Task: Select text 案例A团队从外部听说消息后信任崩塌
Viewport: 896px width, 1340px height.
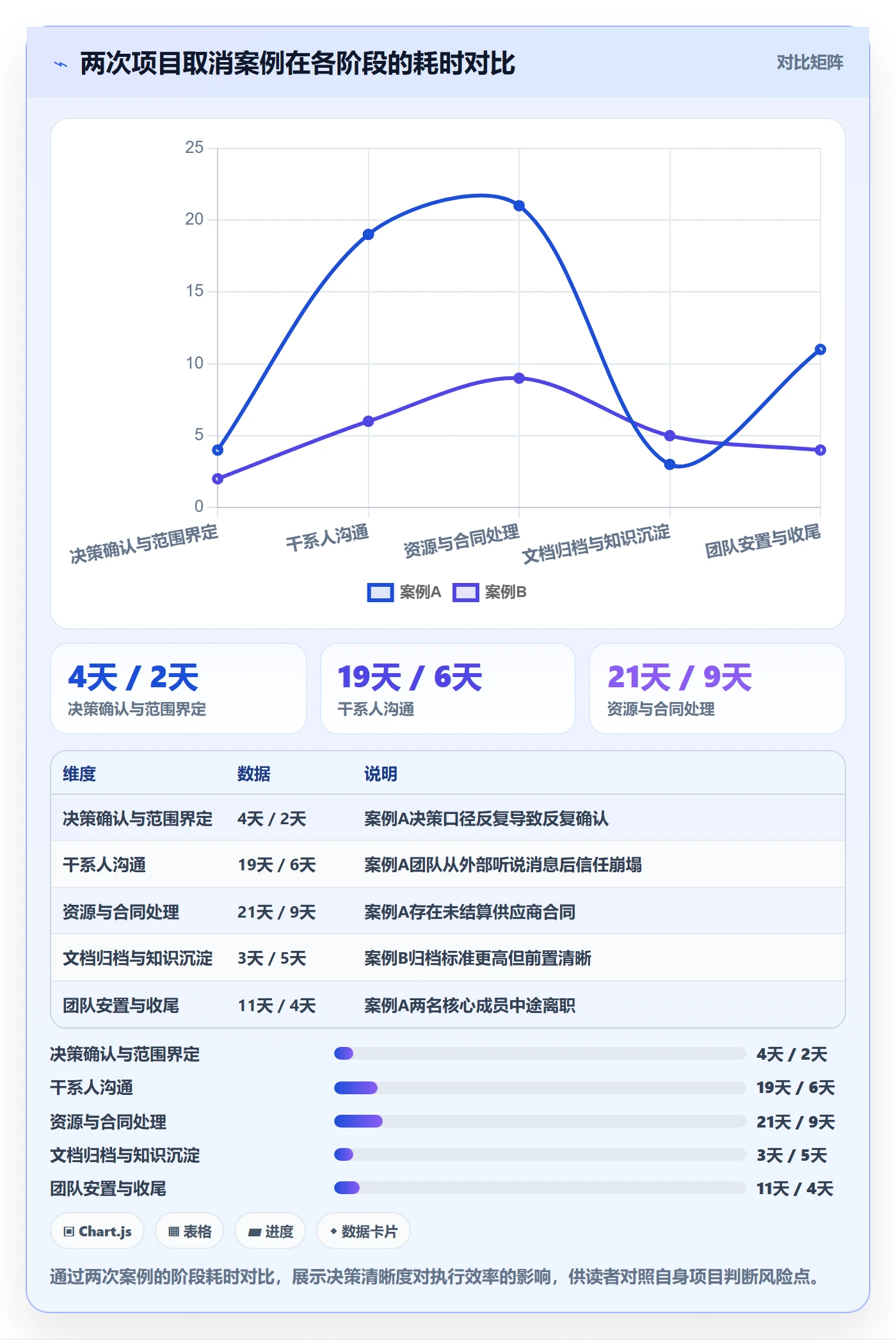Action: (x=503, y=865)
